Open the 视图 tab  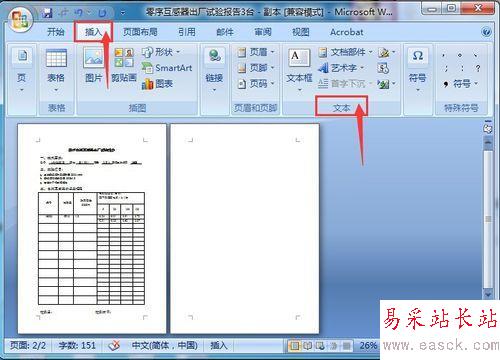point(301,32)
